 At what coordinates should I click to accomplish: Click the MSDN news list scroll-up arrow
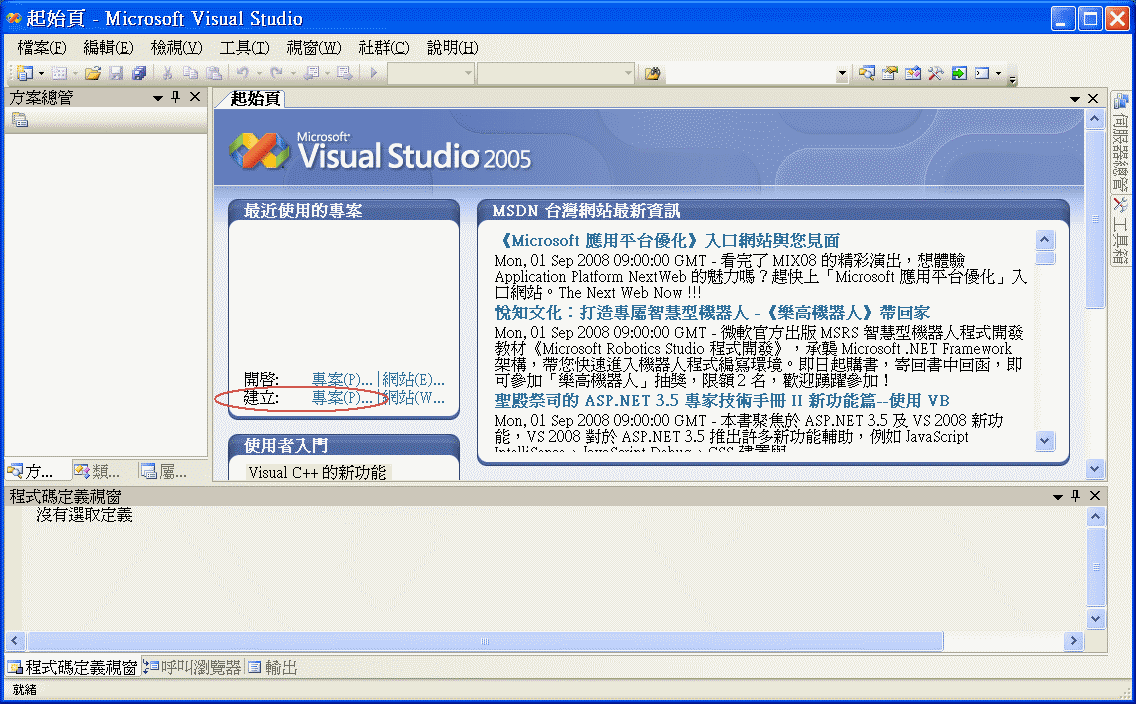[1045, 240]
